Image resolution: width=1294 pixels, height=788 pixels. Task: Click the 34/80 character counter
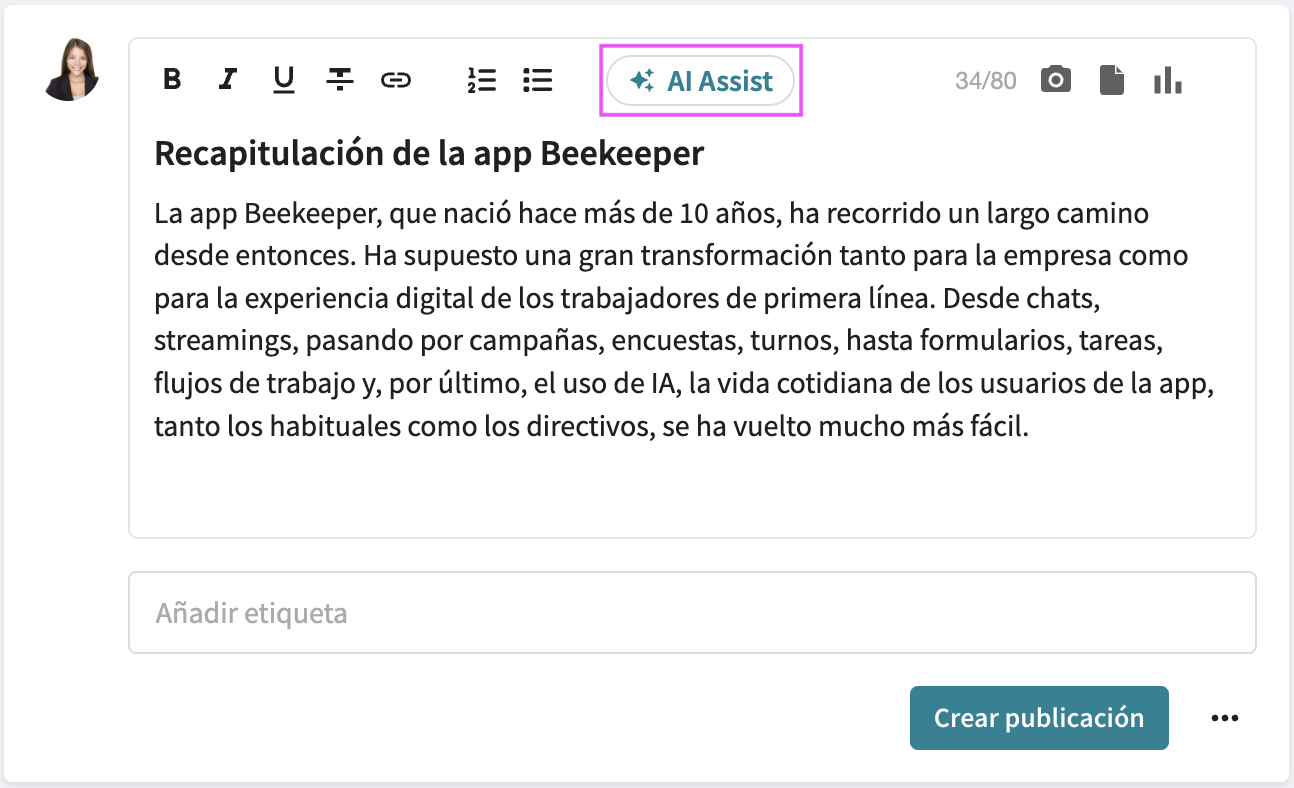[x=986, y=79]
